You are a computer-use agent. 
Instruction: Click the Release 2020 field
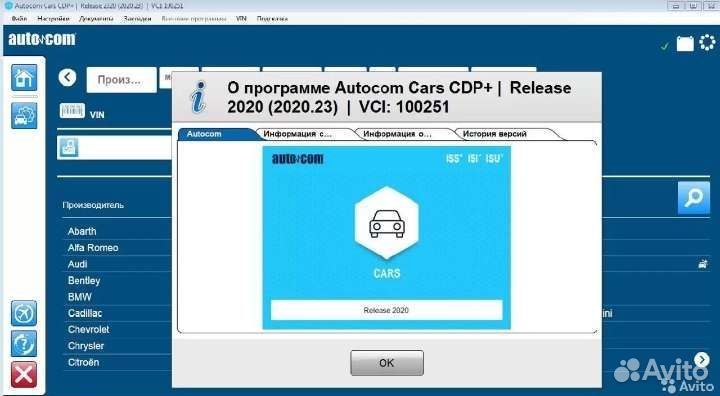386,310
